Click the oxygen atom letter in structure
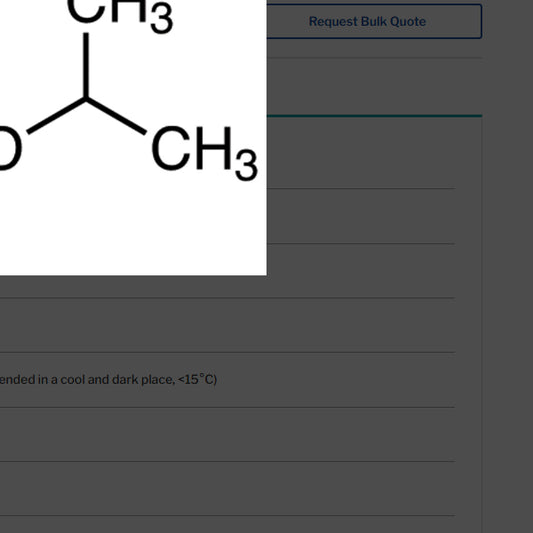The height and width of the screenshot is (533, 533). tap(10, 149)
